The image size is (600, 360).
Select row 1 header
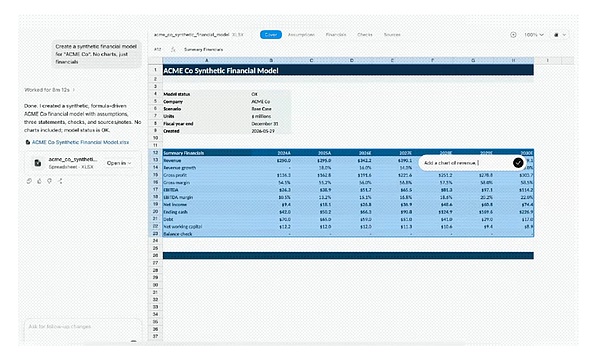[x=155, y=70]
